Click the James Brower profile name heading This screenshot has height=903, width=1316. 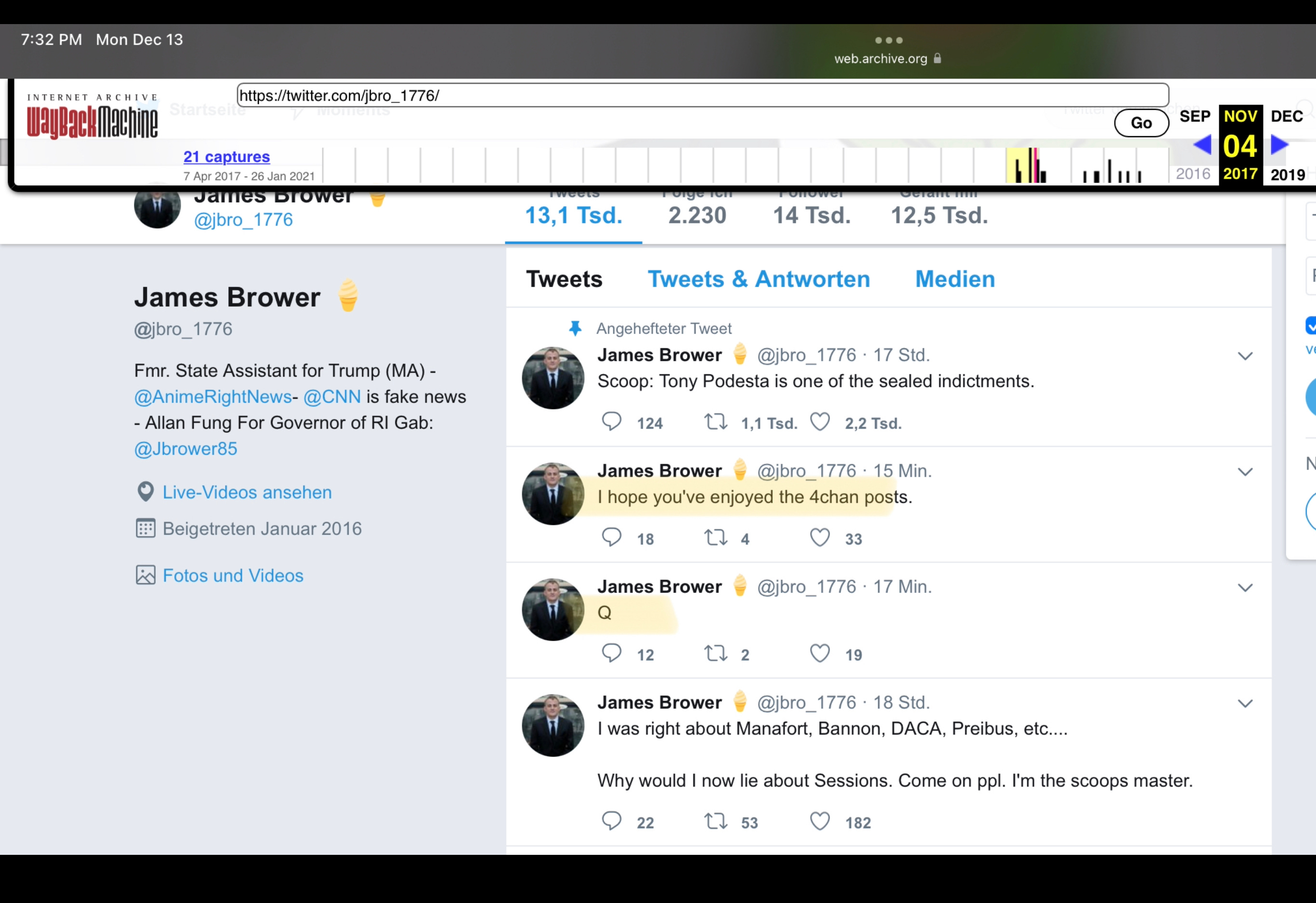click(x=227, y=297)
